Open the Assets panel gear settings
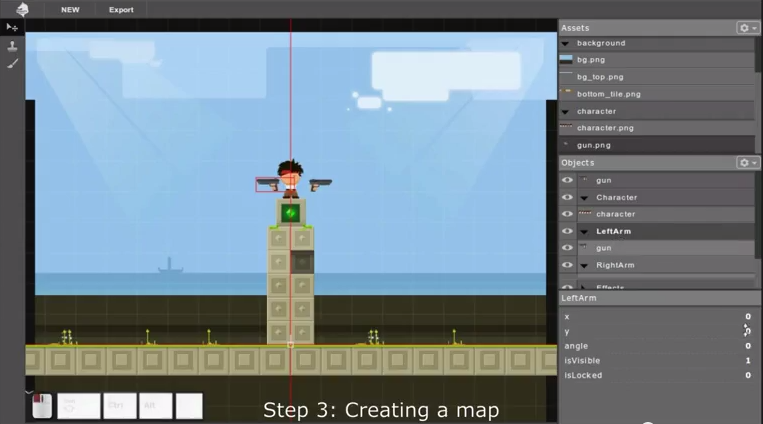This screenshot has width=763, height=424. 747,28
